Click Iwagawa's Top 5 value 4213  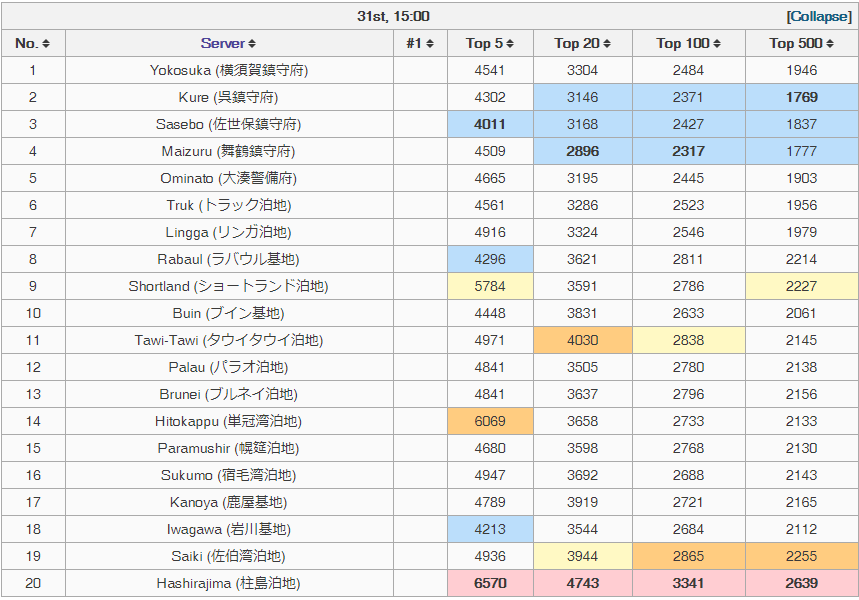[490, 529]
